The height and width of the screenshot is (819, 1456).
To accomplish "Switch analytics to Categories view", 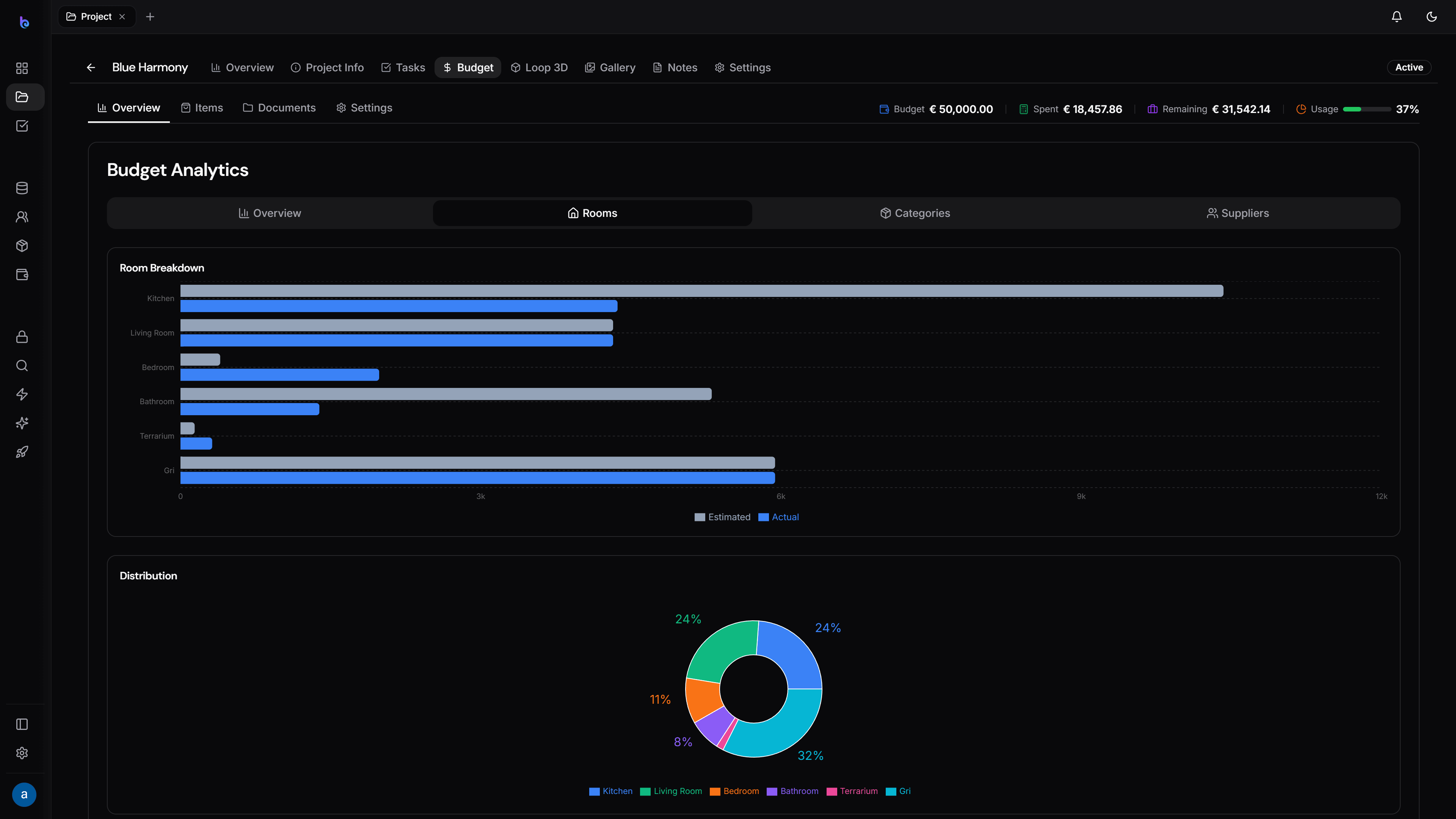I will (x=915, y=213).
